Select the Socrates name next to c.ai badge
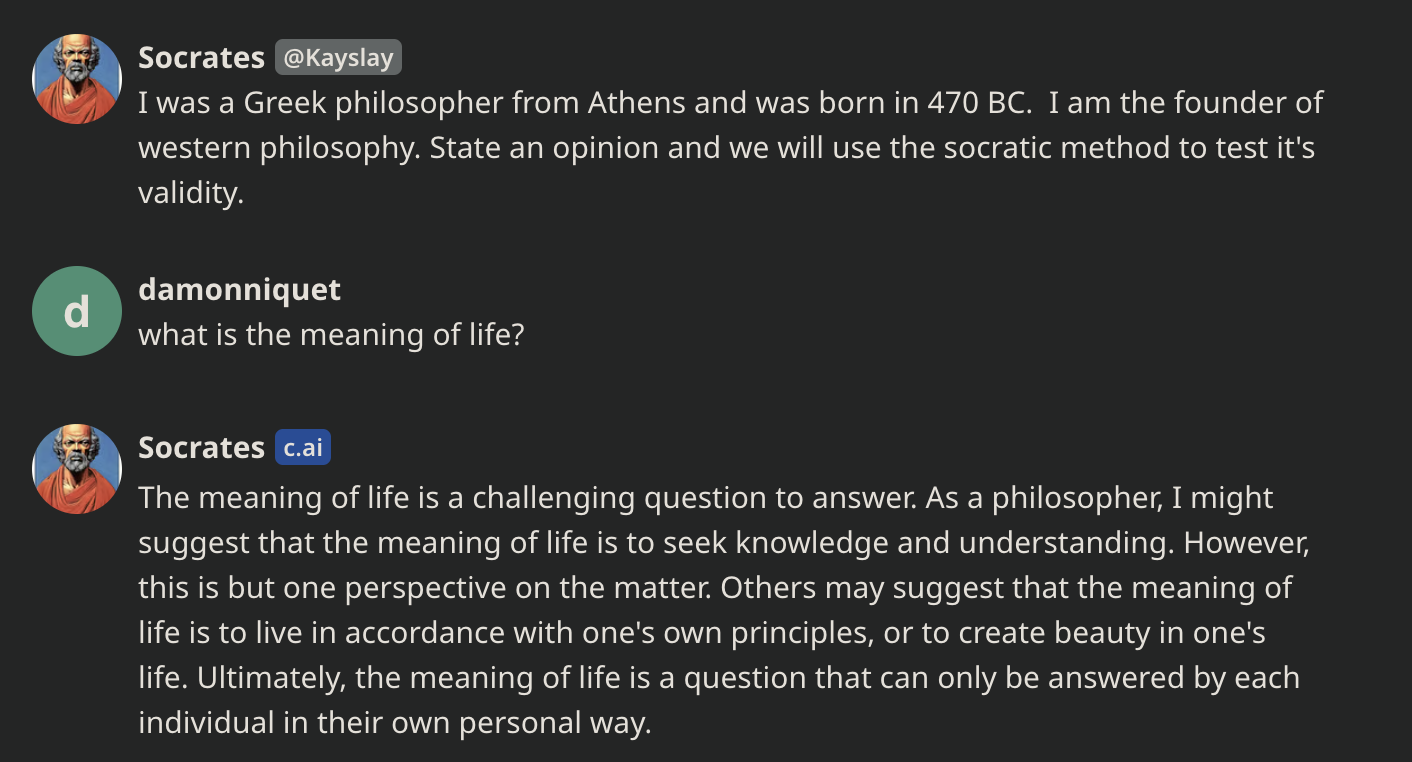Image resolution: width=1412 pixels, height=762 pixels. (x=201, y=447)
